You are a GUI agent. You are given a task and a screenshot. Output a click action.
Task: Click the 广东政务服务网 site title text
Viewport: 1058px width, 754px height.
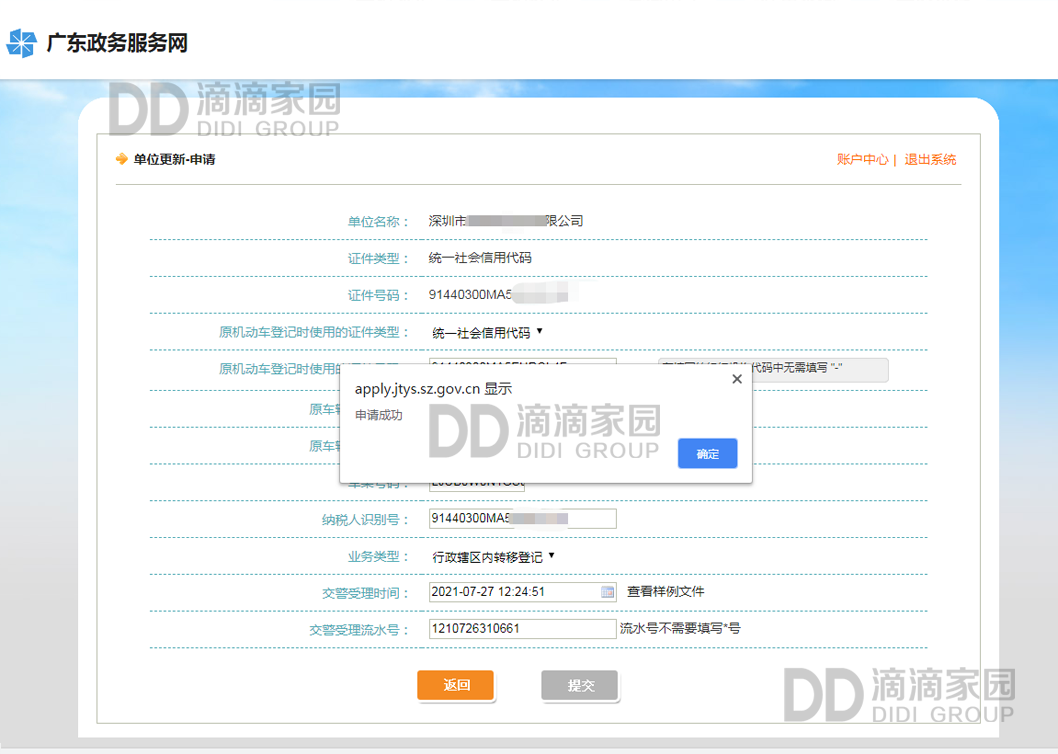pyautogui.click(x=117, y=43)
